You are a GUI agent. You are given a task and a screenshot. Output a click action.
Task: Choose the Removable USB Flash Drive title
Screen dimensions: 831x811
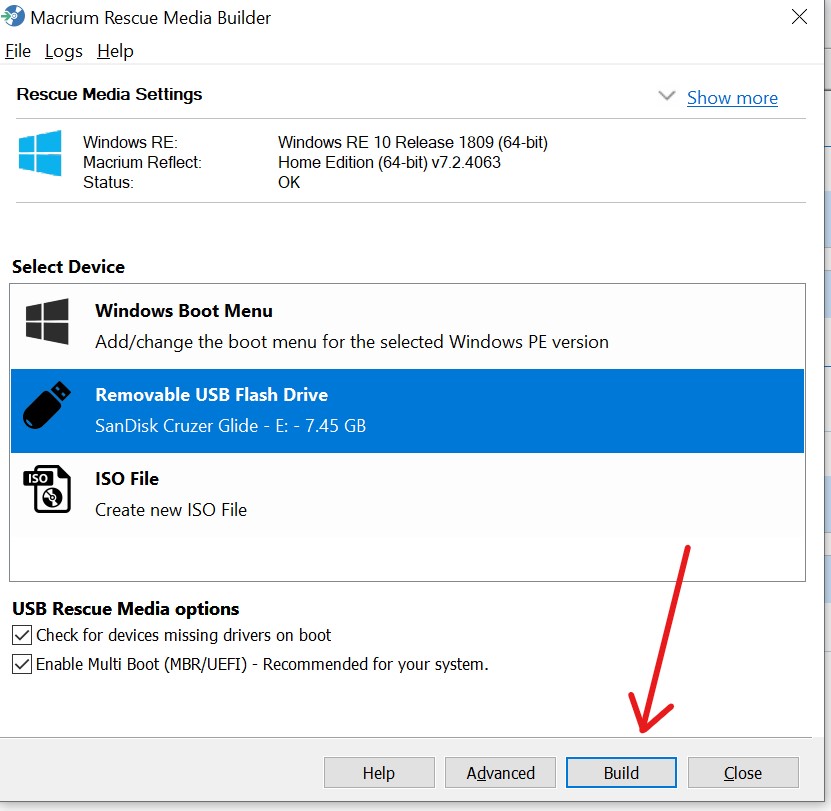[x=211, y=395]
